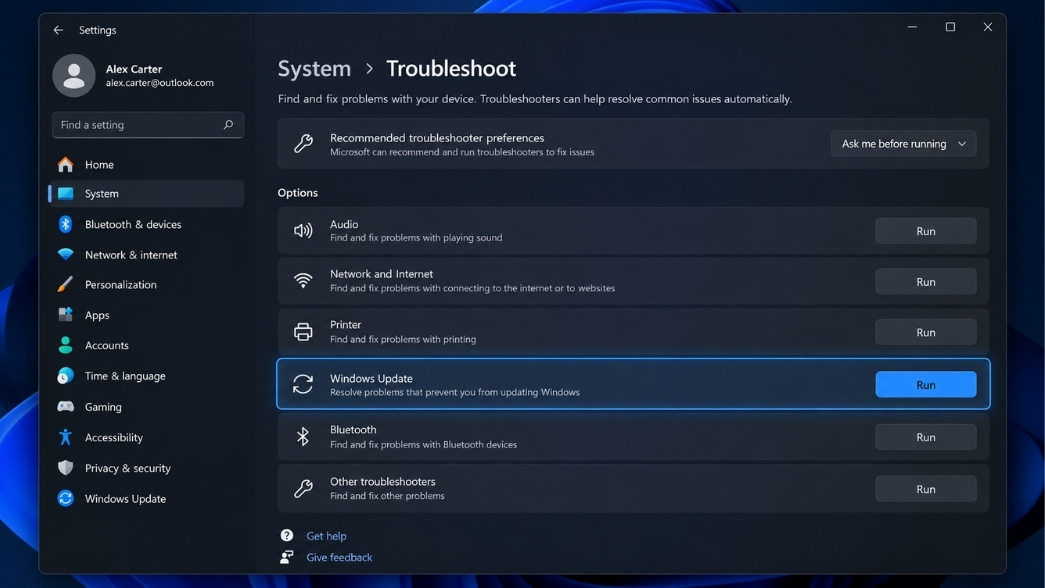Click the search magnifier icon in Find a setting

click(228, 125)
